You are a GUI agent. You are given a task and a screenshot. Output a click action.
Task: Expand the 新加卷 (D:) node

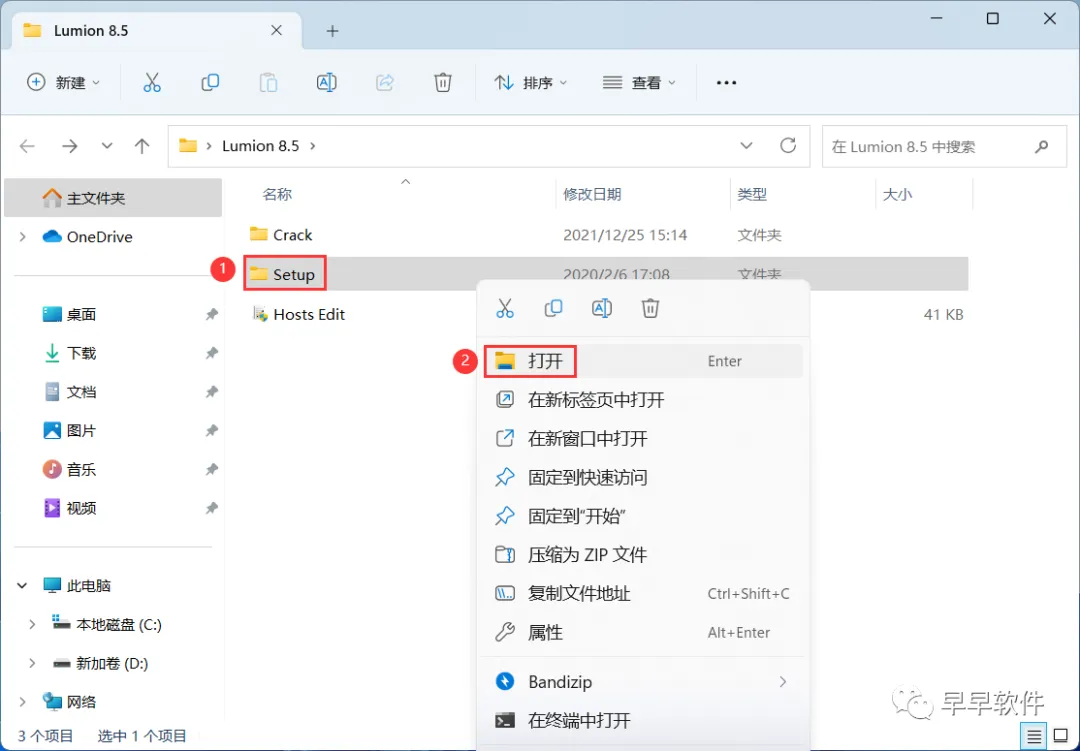coord(32,663)
